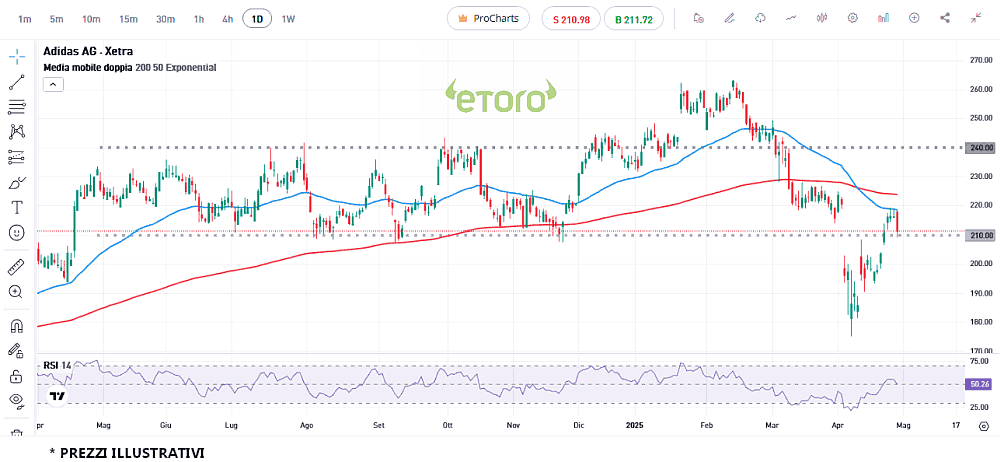Viewport: 1000px width, 462px height.
Task: Click the TradingView logo on chart
Action: click(57, 396)
